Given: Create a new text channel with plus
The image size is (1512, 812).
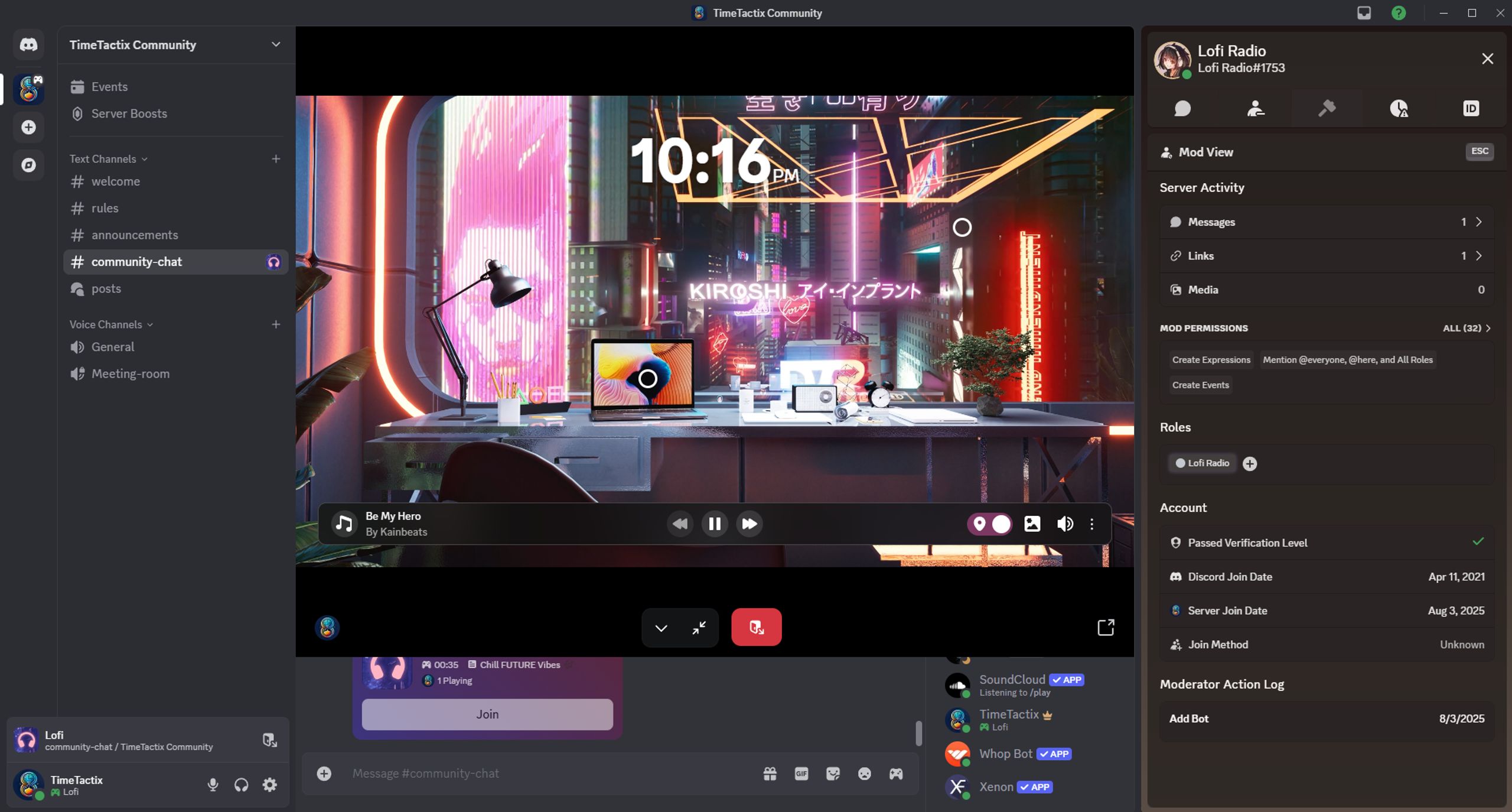Looking at the screenshot, I should tap(276, 158).
